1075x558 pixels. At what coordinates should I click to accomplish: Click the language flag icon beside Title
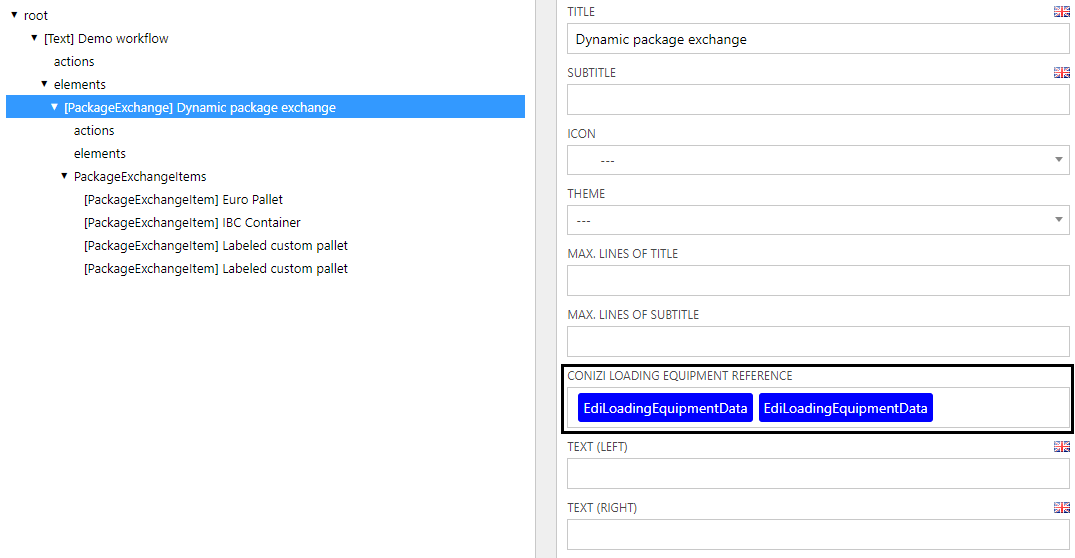pos(1061,12)
